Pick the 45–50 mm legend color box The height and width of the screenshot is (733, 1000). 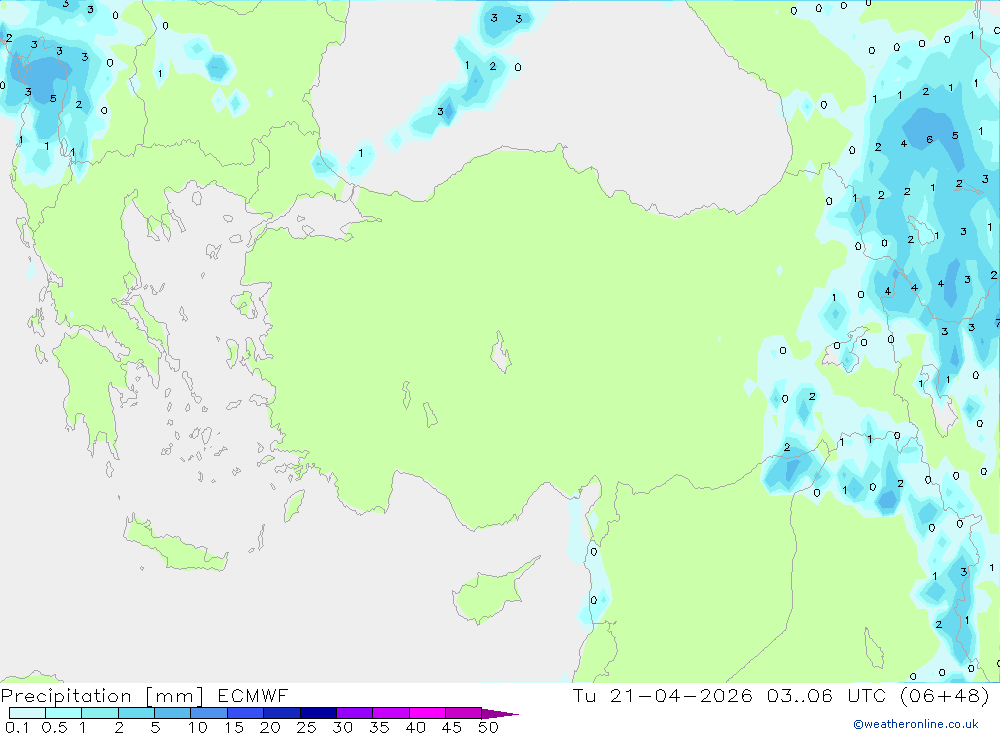pos(464,713)
